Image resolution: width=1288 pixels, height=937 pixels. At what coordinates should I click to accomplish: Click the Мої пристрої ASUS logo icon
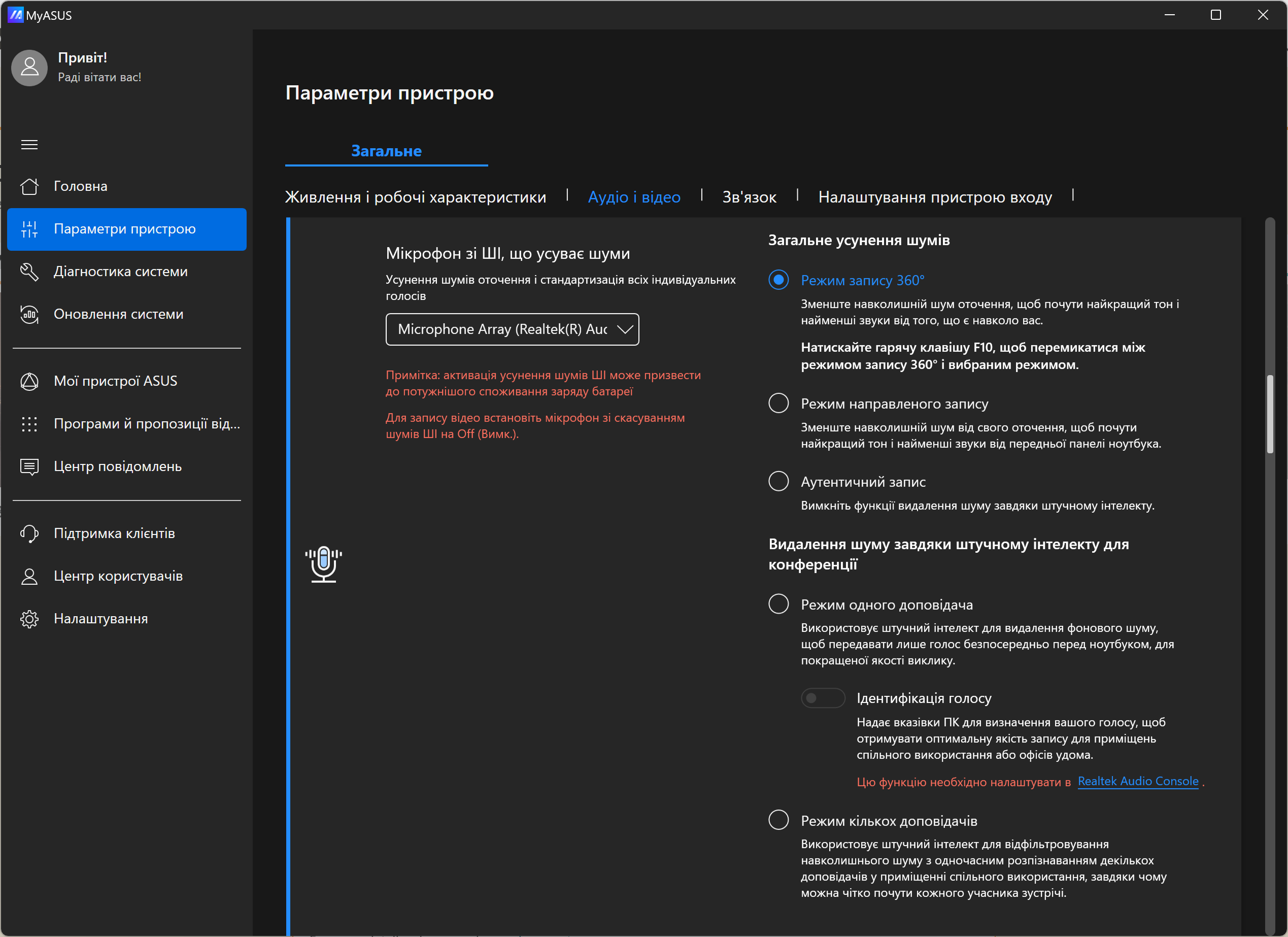click(x=29, y=381)
